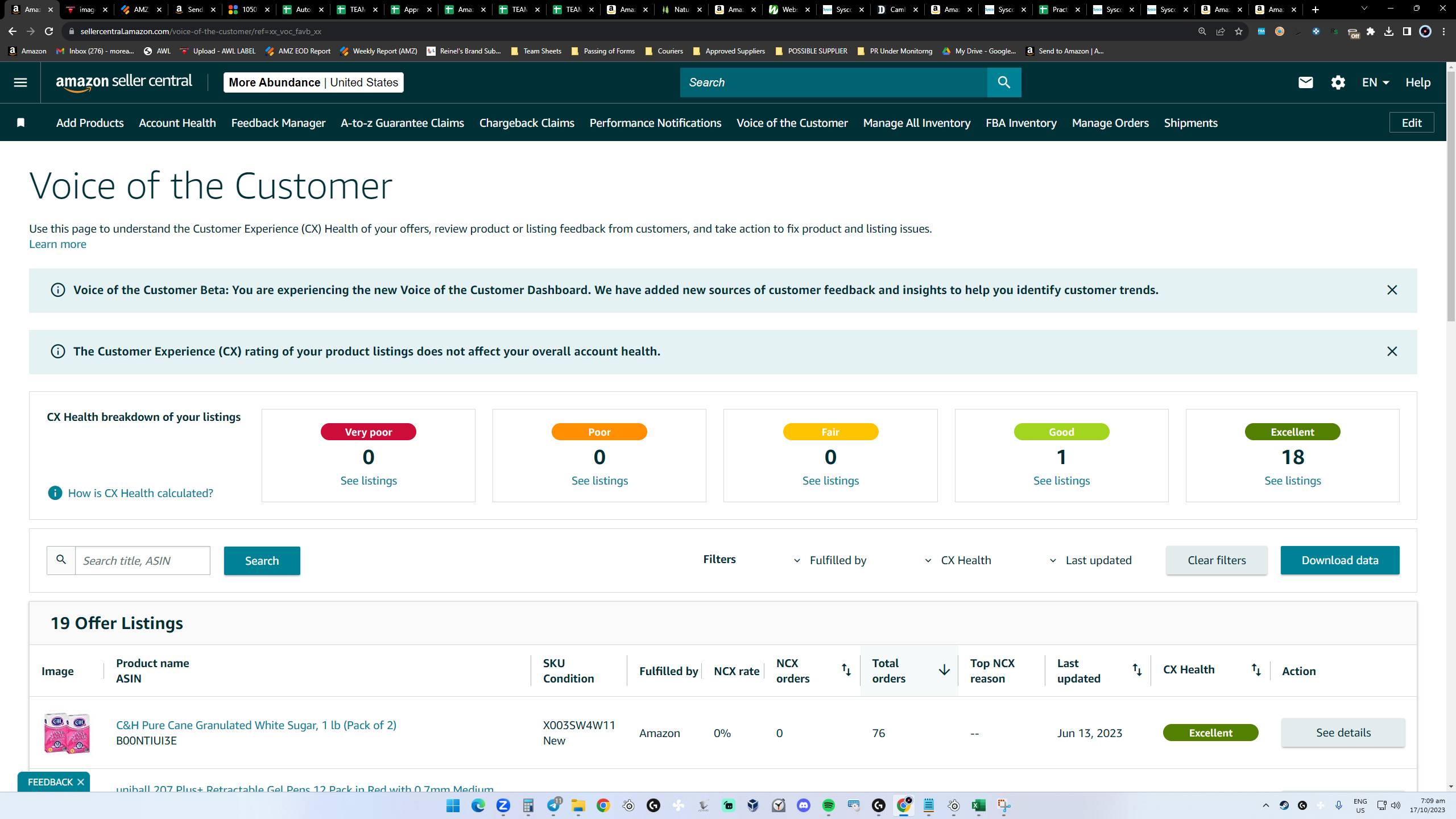Open See listings under the Excellent rating
The height and width of the screenshot is (819, 1456).
[x=1292, y=481]
